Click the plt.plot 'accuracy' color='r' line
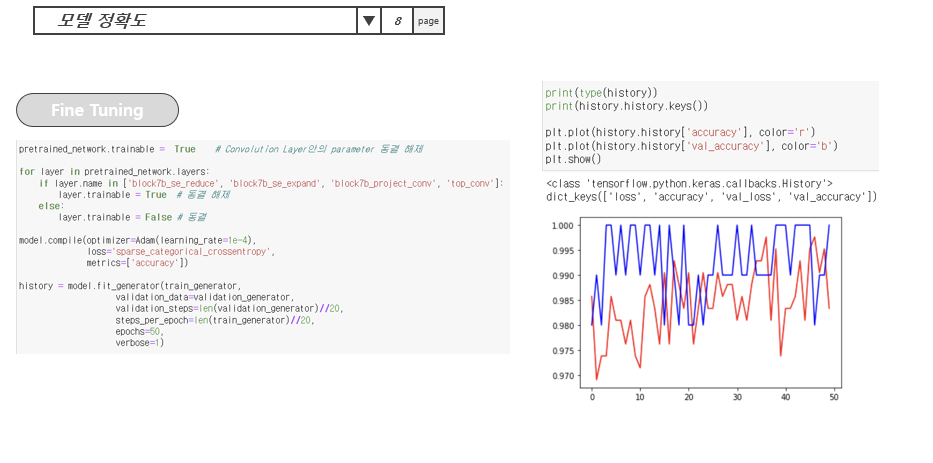The image size is (933, 463). [680, 132]
